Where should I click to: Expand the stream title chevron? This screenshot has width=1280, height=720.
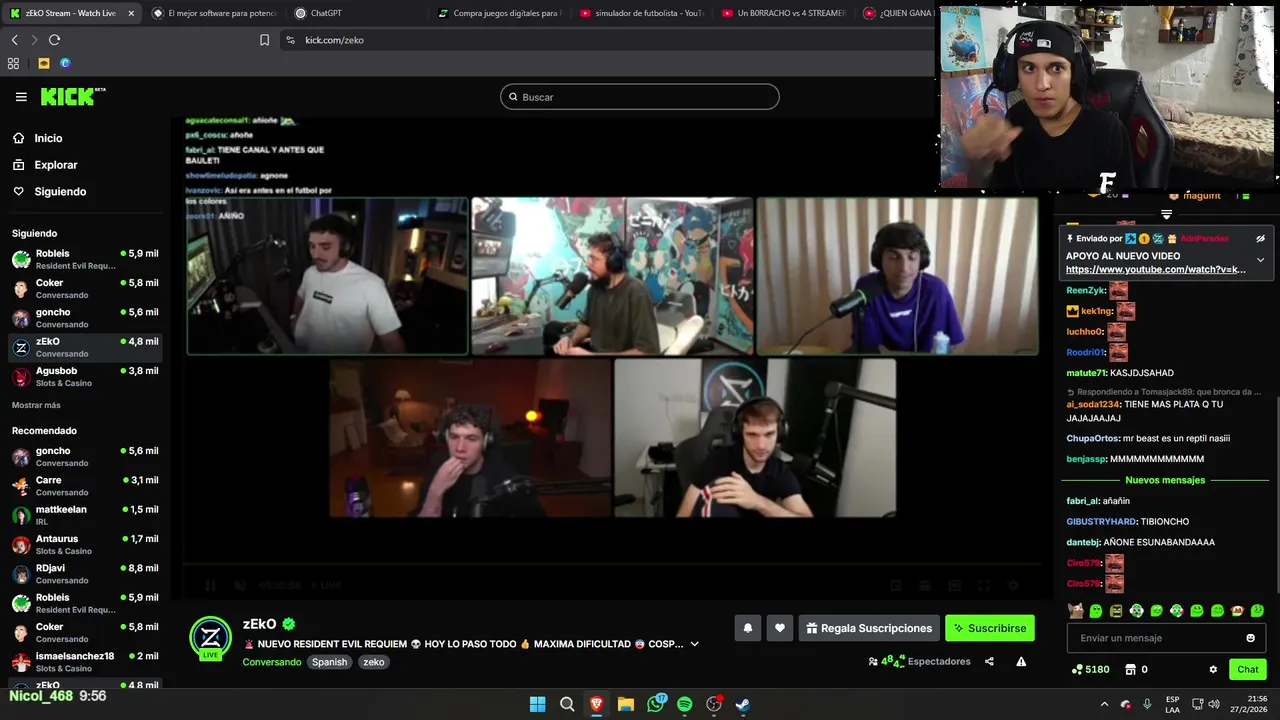point(694,644)
